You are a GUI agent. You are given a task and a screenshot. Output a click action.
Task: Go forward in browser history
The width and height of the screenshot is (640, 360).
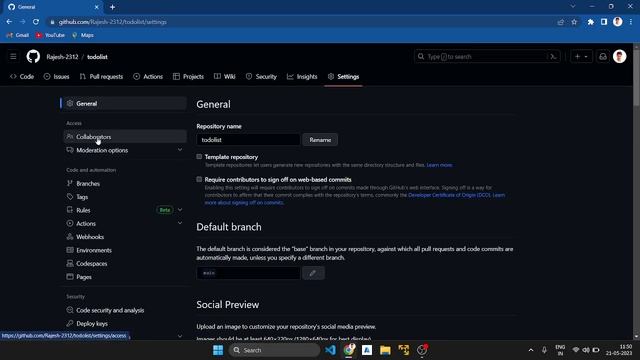click(22, 22)
